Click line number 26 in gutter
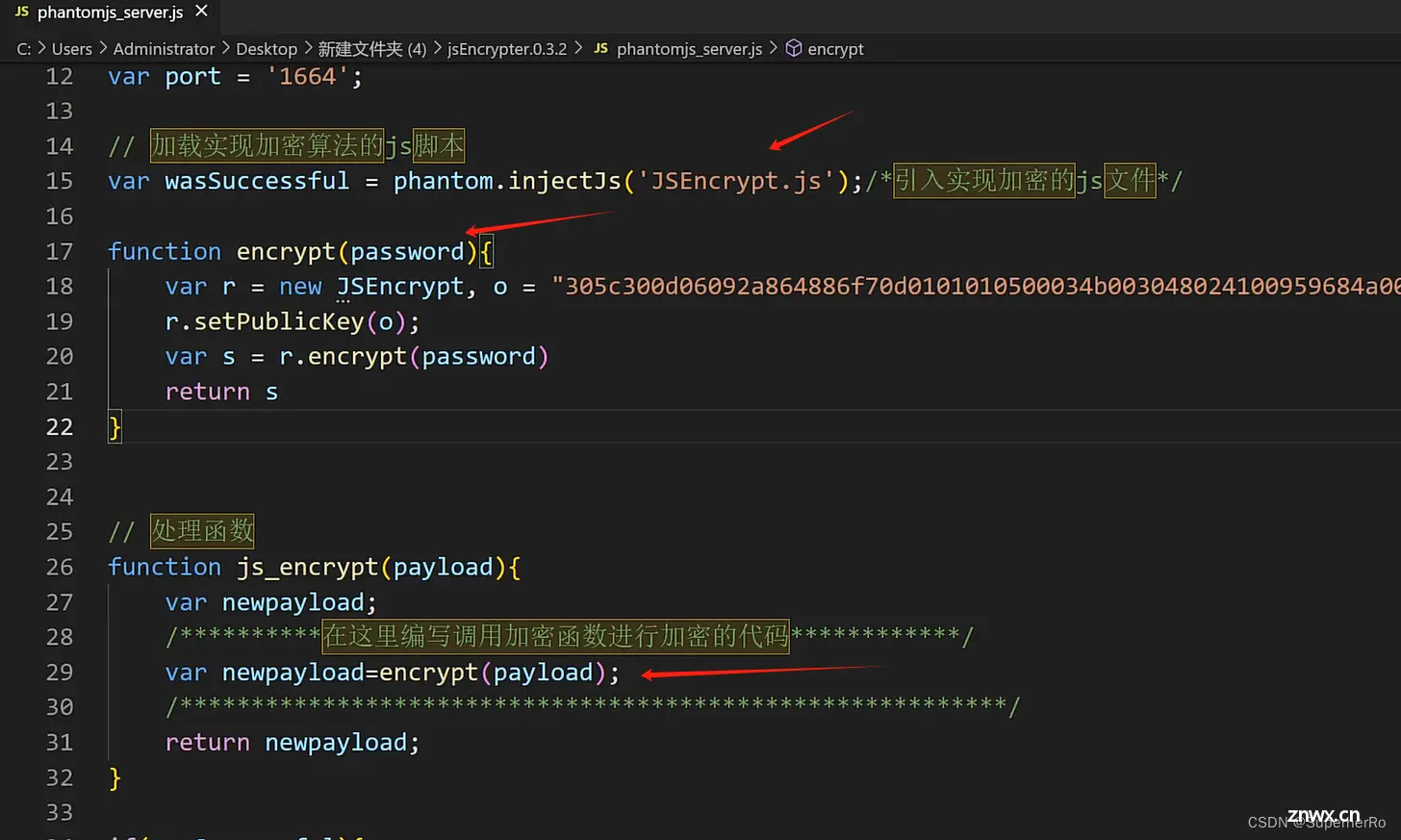 [x=60, y=568]
